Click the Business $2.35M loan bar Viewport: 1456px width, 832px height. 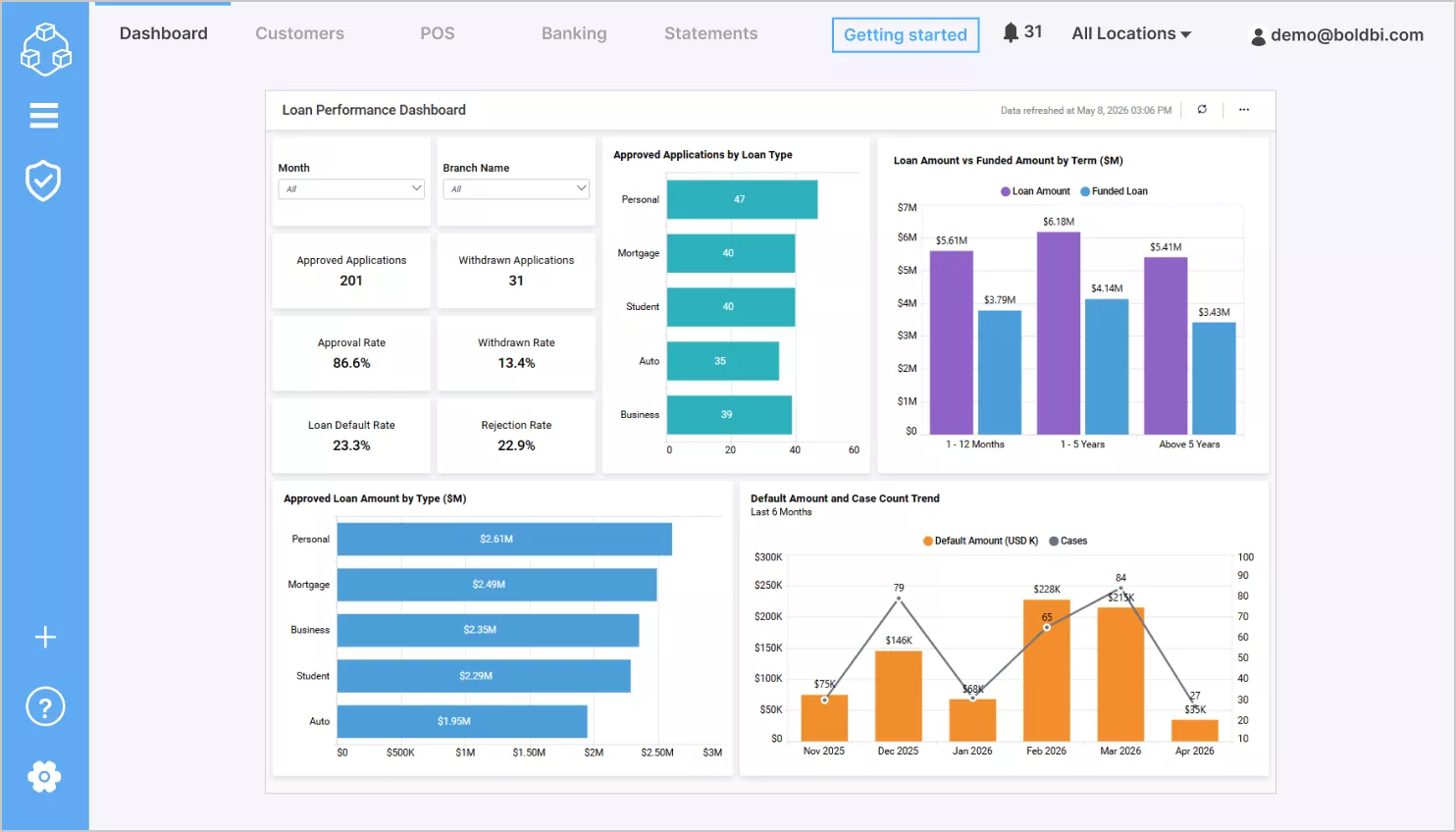488,630
